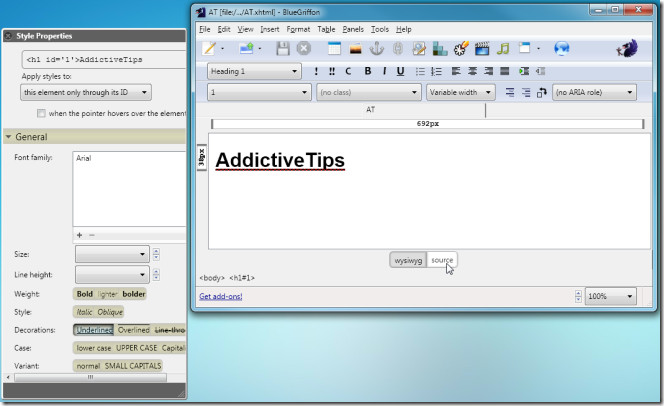
Task: Center align the text
Action: [x=472, y=71]
